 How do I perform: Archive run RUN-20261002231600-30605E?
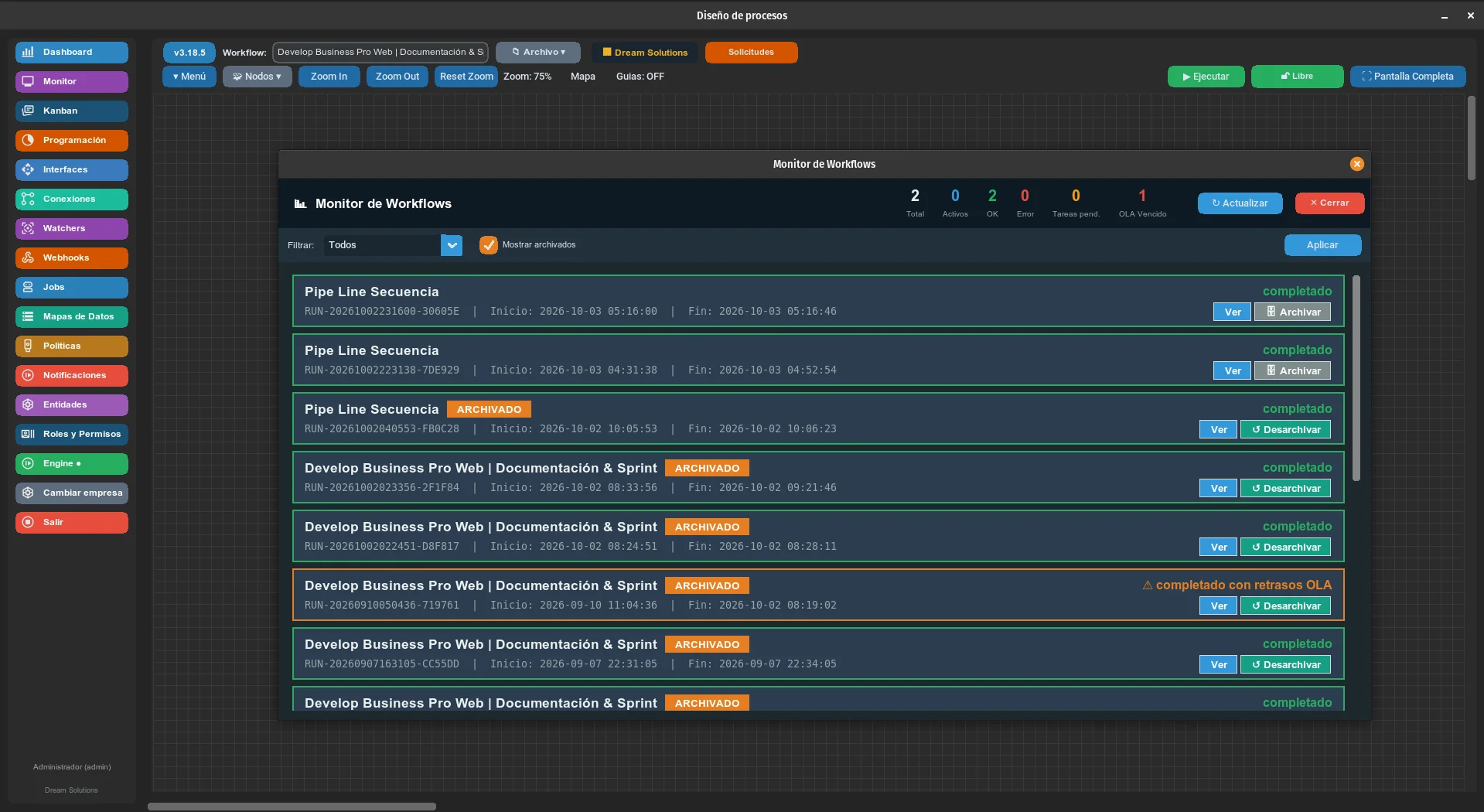tap(1292, 312)
